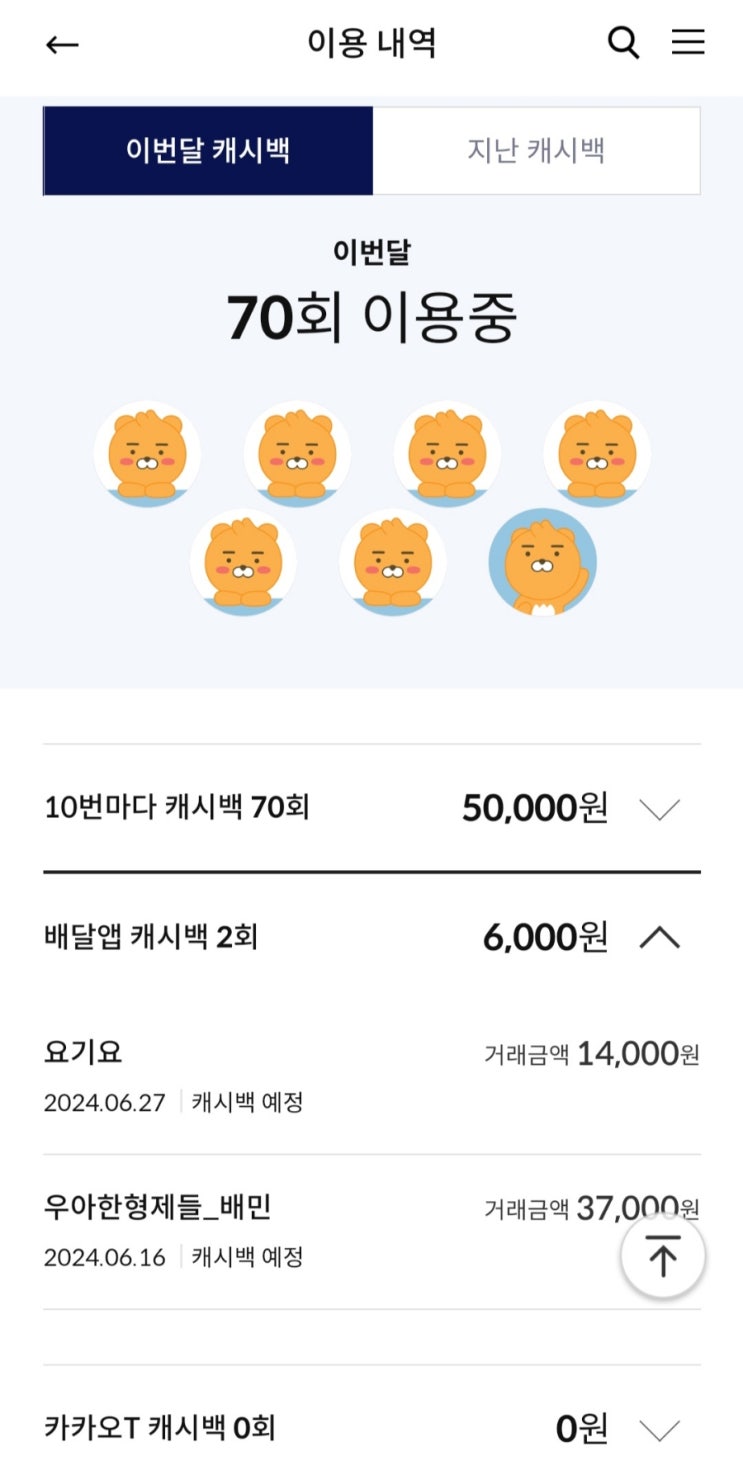Tap the 50,000원 cashback amount
Screen dimensions: 743x1461
pyautogui.click(x=534, y=808)
